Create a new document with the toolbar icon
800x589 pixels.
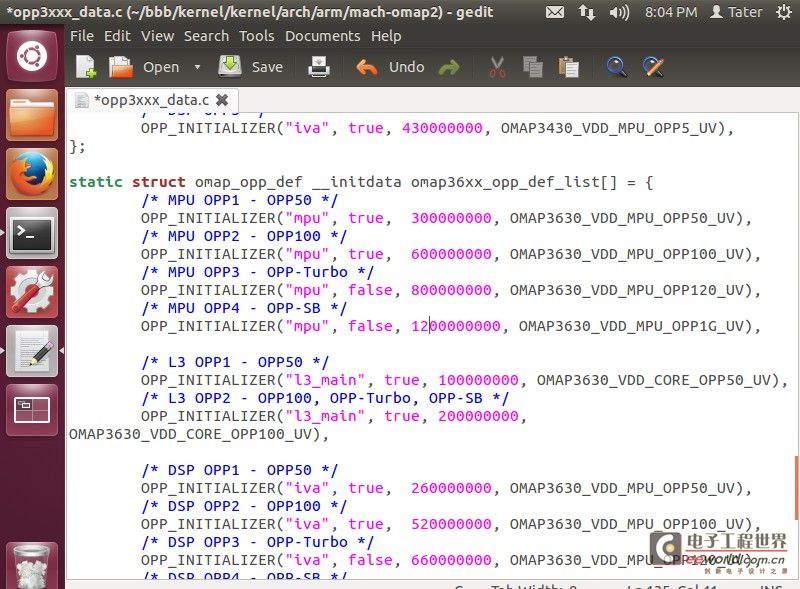pos(86,67)
